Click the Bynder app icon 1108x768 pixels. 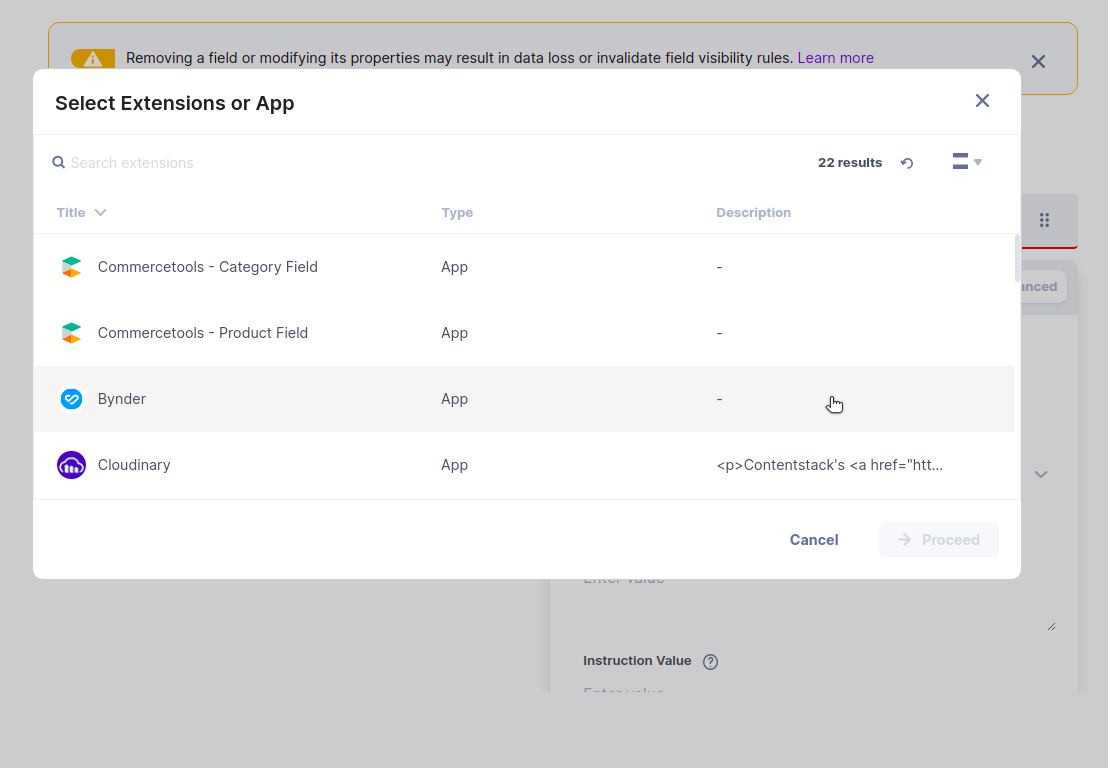(x=71, y=399)
